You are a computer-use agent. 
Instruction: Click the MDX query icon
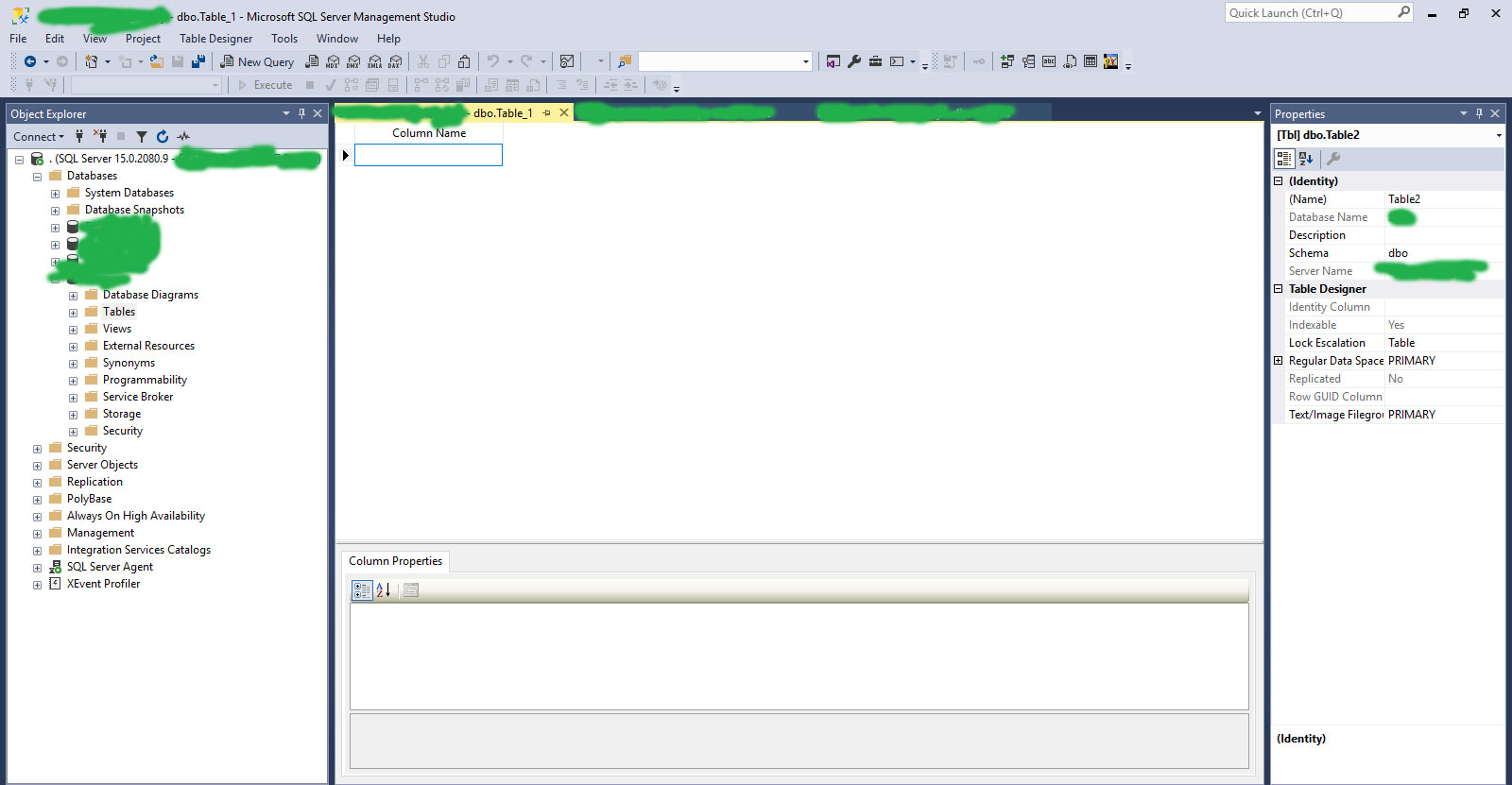[333, 61]
